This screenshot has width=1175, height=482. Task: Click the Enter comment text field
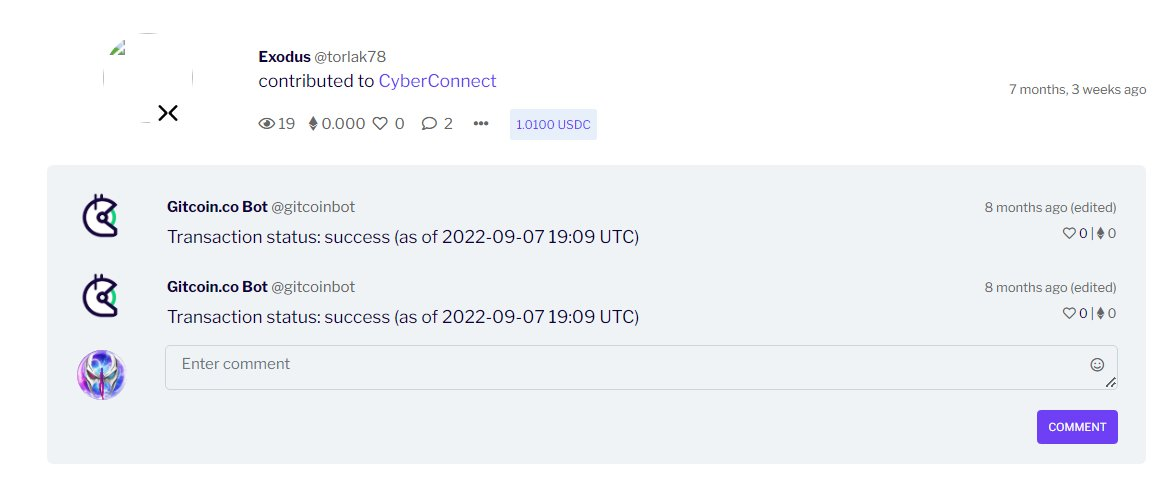tap(620, 366)
